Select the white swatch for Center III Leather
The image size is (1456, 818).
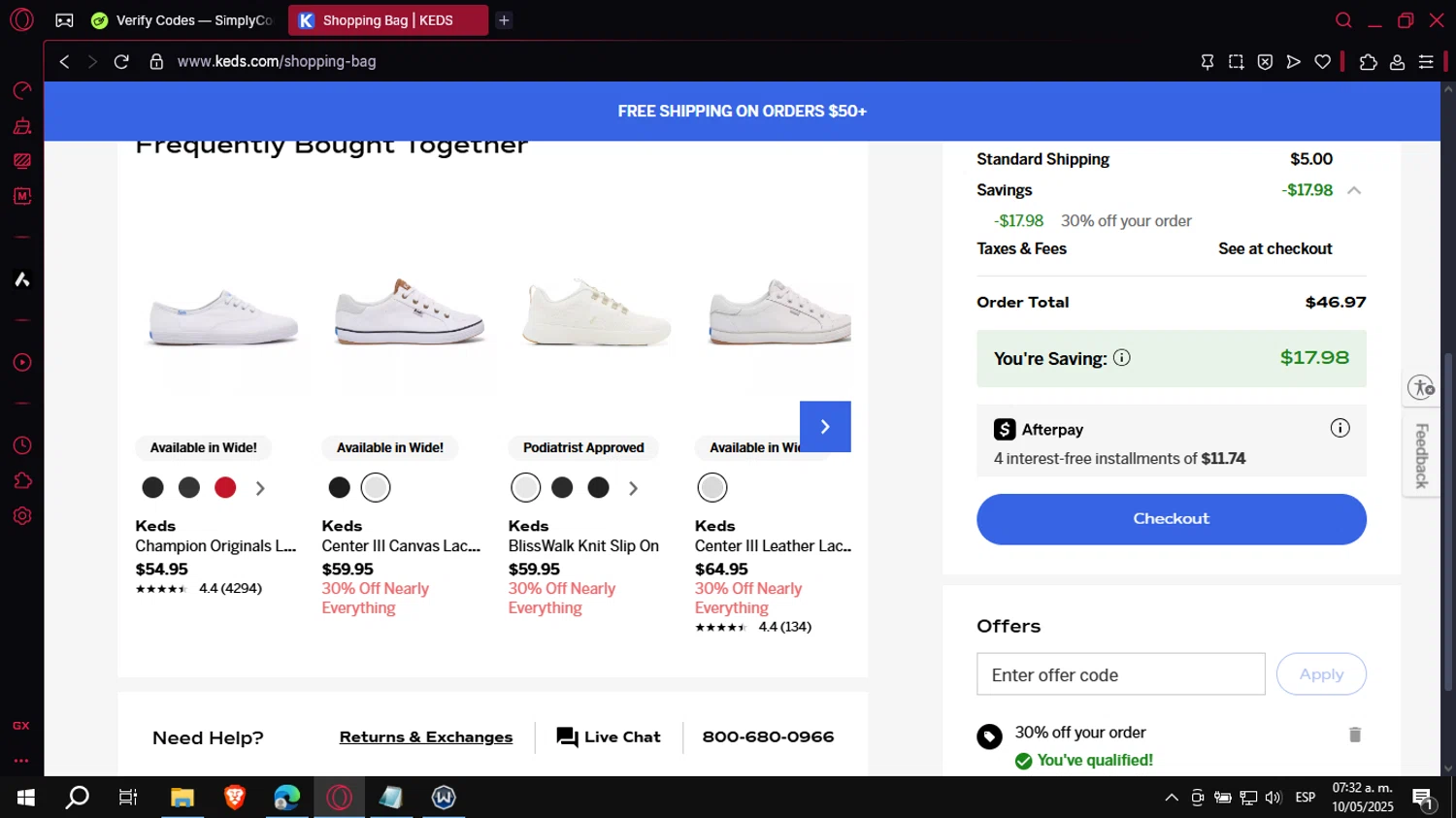pyautogui.click(x=712, y=487)
